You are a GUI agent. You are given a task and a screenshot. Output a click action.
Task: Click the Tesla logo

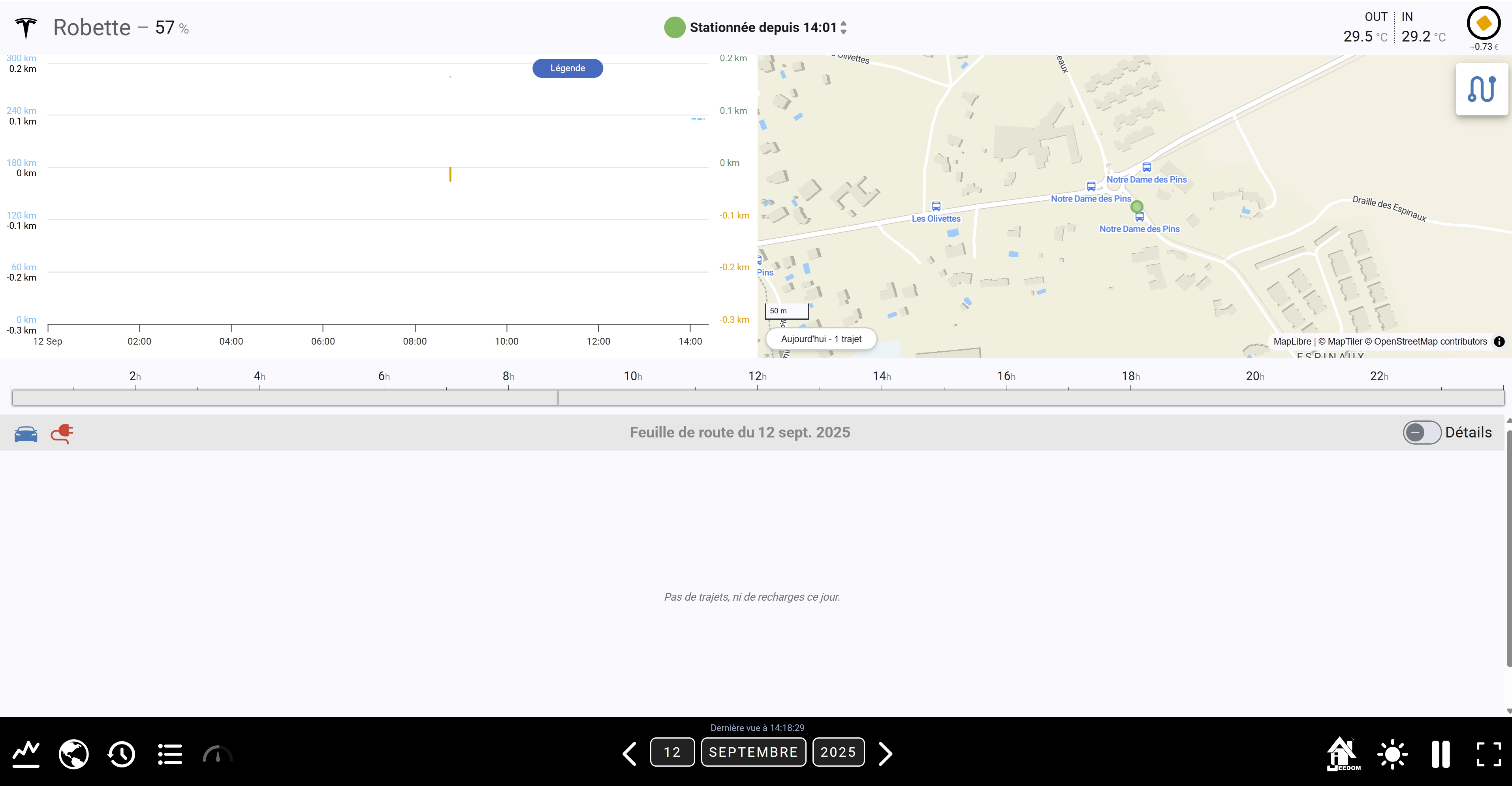click(x=26, y=28)
